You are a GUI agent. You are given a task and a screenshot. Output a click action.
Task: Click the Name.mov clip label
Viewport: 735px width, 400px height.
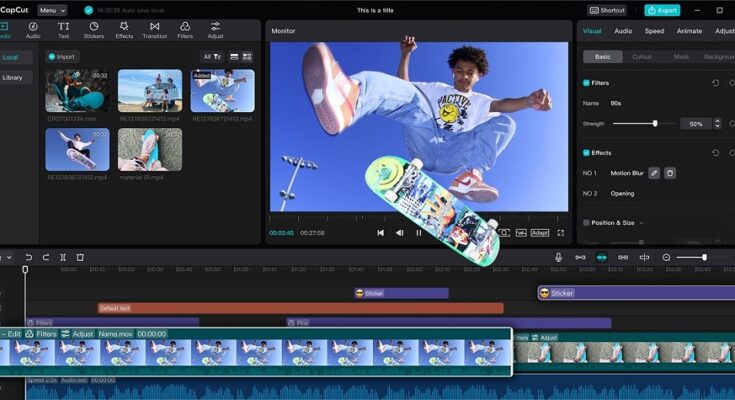click(115, 334)
